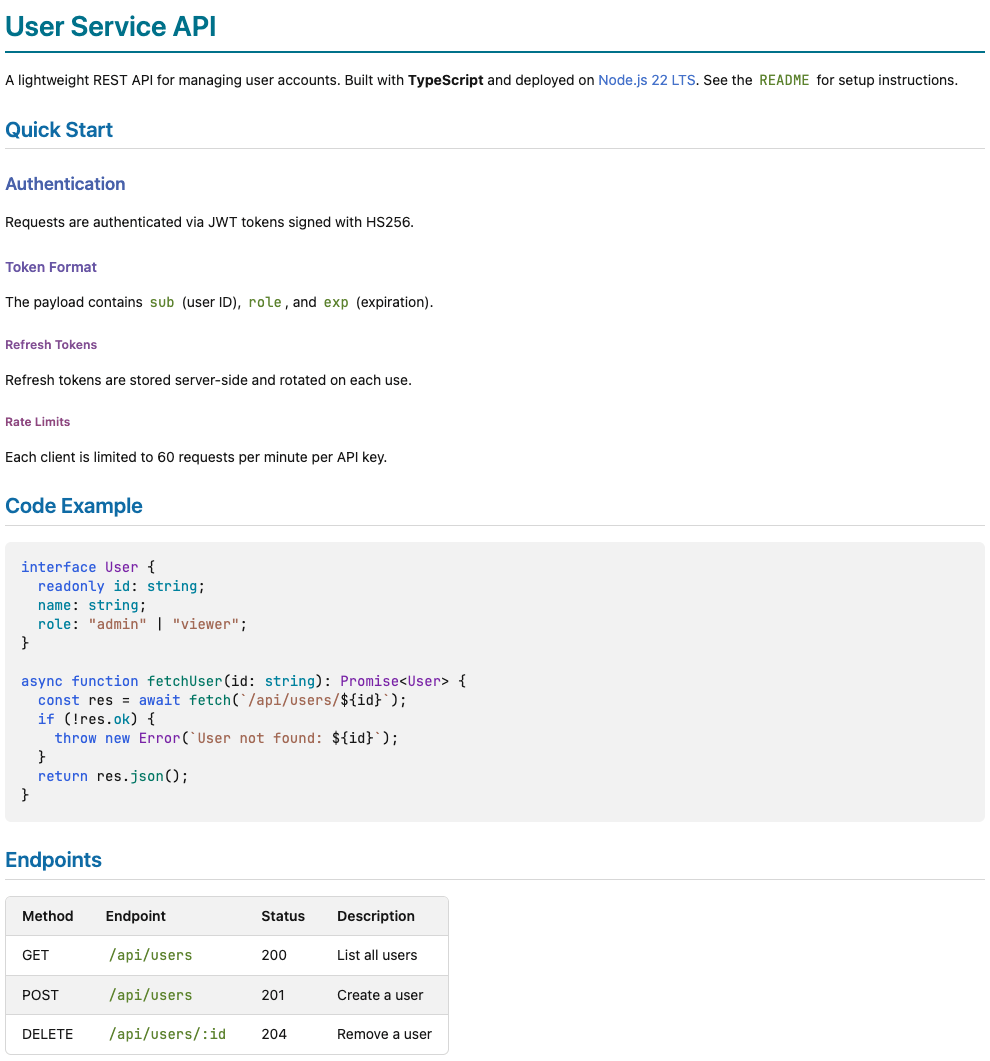Click the 'const res = await fetch' line
The width and height of the screenshot is (990, 1061).
(x=222, y=700)
